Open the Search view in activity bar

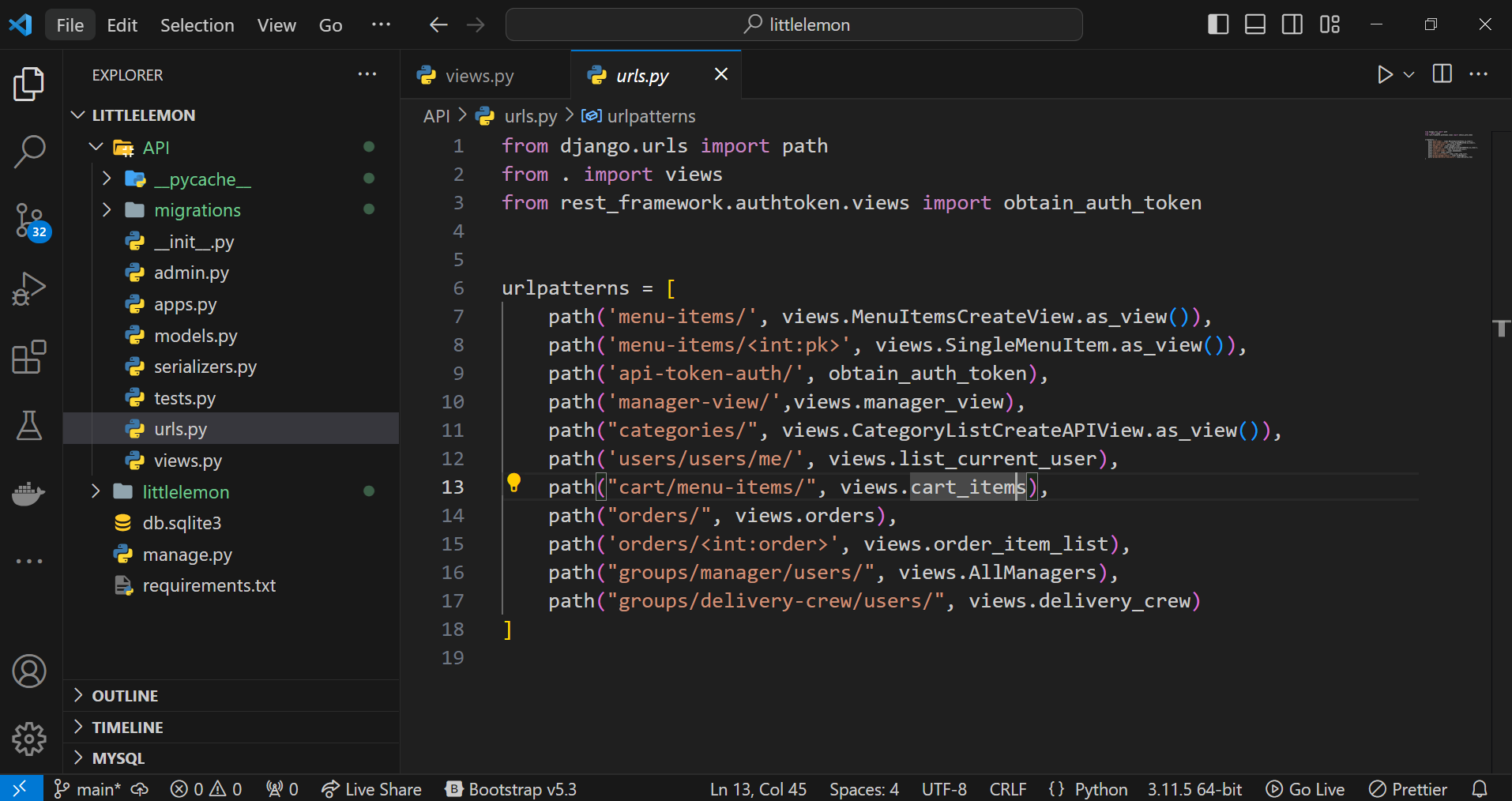pyautogui.click(x=29, y=151)
